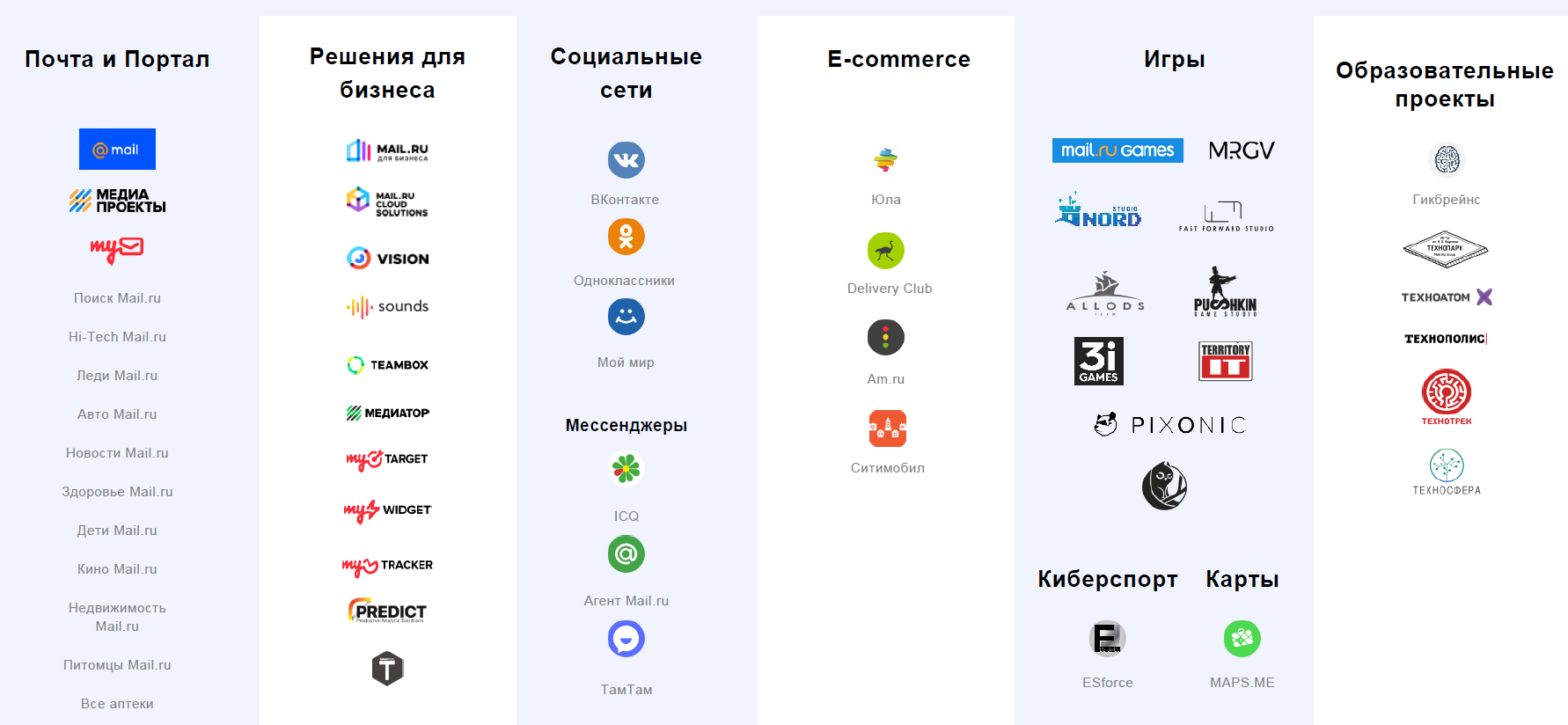Open the Ситимобил red icon

pyautogui.click(x=887, y=428)
